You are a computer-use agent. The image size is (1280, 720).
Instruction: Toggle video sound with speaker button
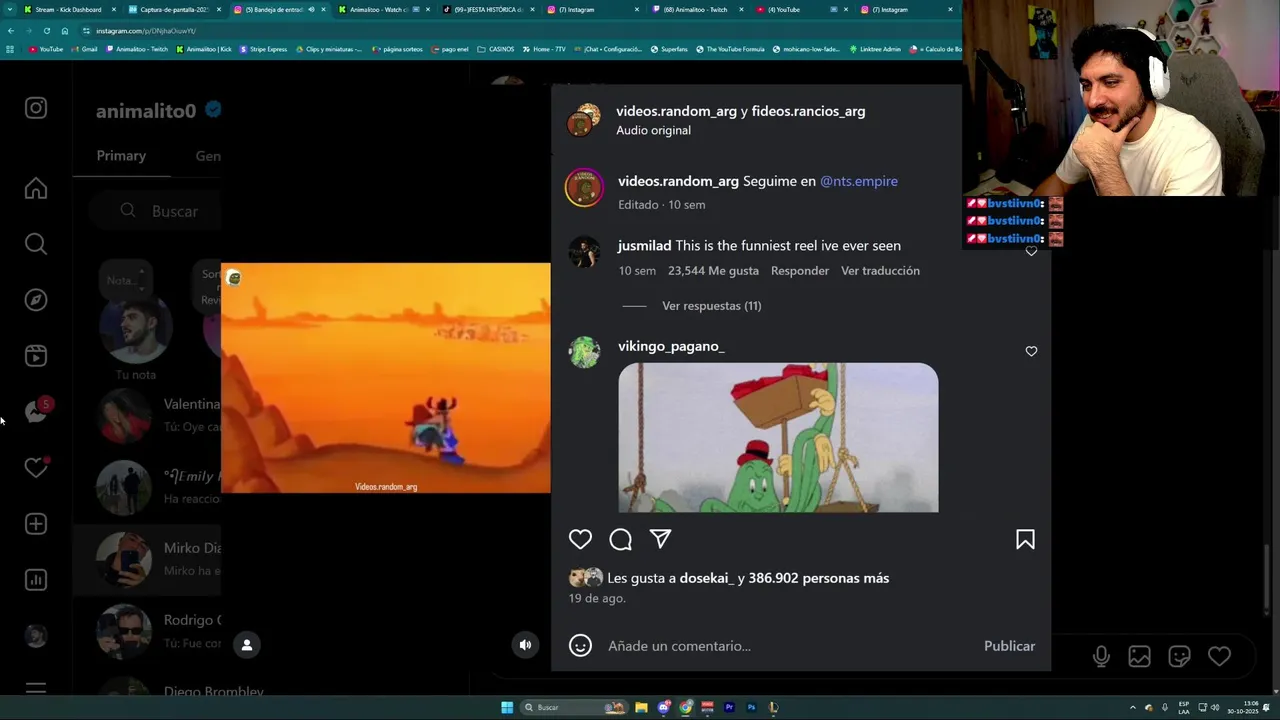(x=525, y=645)
